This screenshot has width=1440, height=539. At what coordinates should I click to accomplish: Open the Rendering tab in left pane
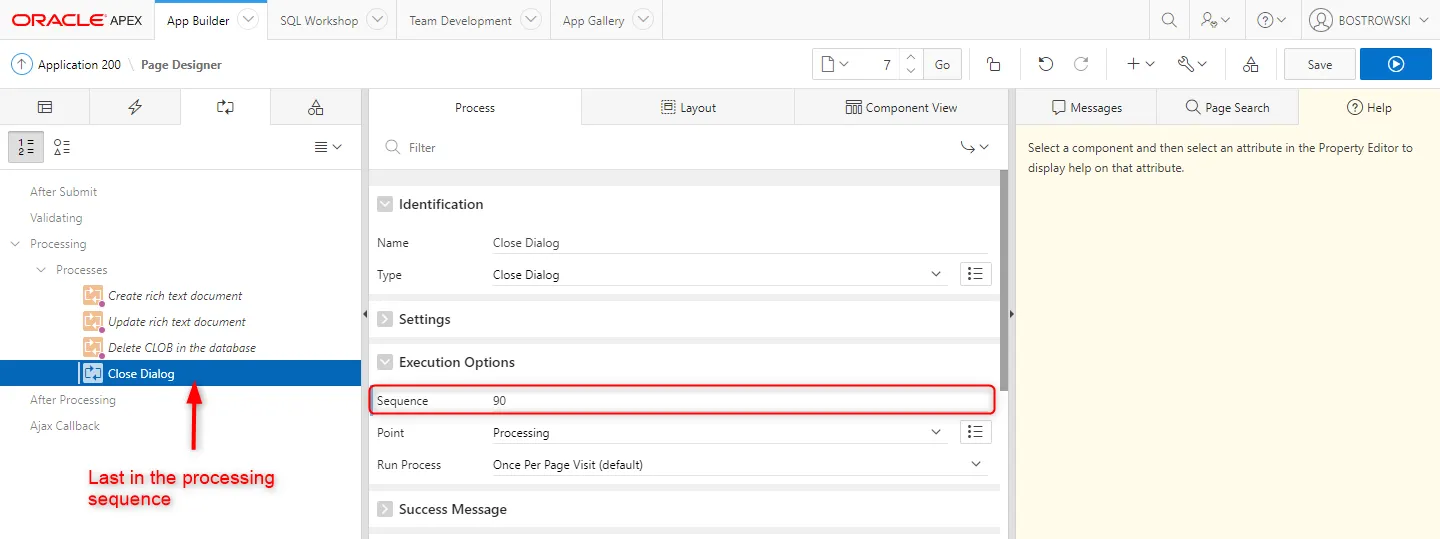(45, 107)
